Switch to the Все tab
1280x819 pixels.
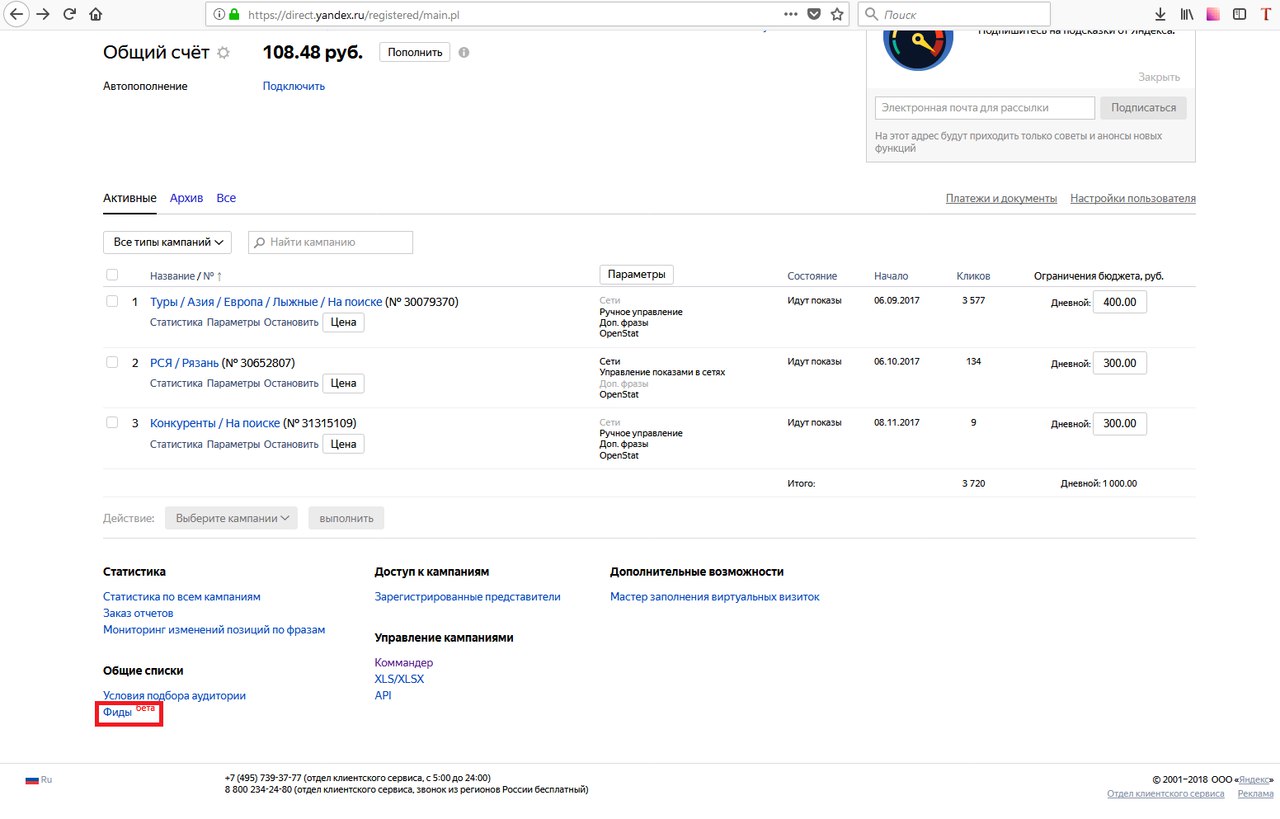click(226, 198)
